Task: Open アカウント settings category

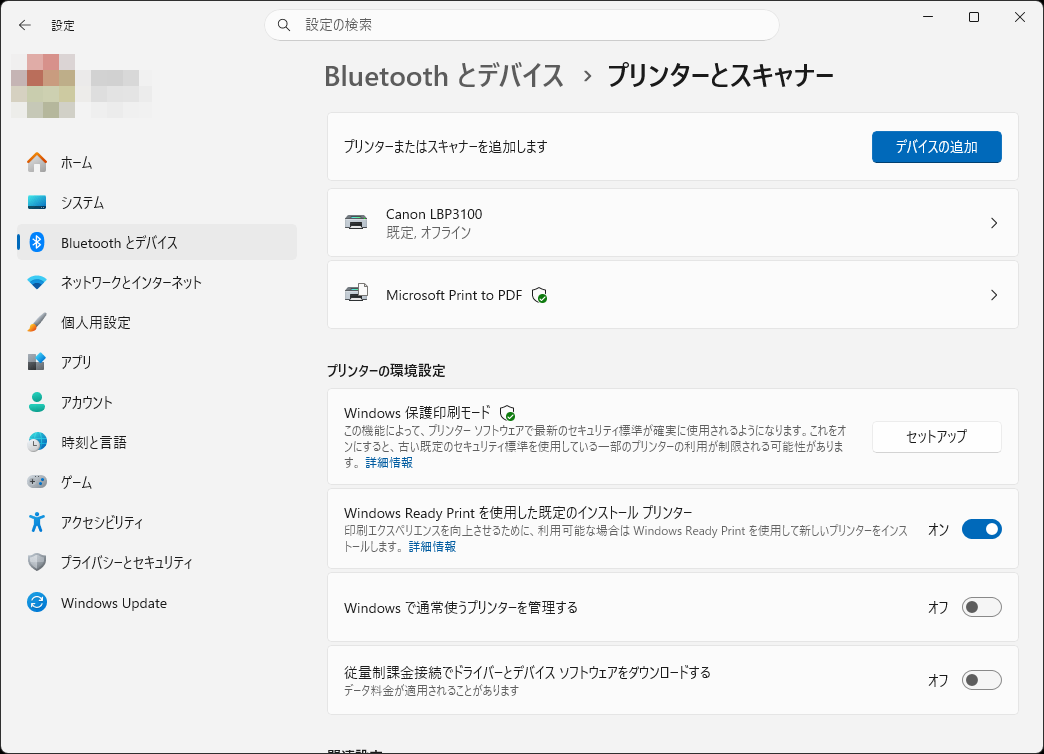Action: pos(156,402)
